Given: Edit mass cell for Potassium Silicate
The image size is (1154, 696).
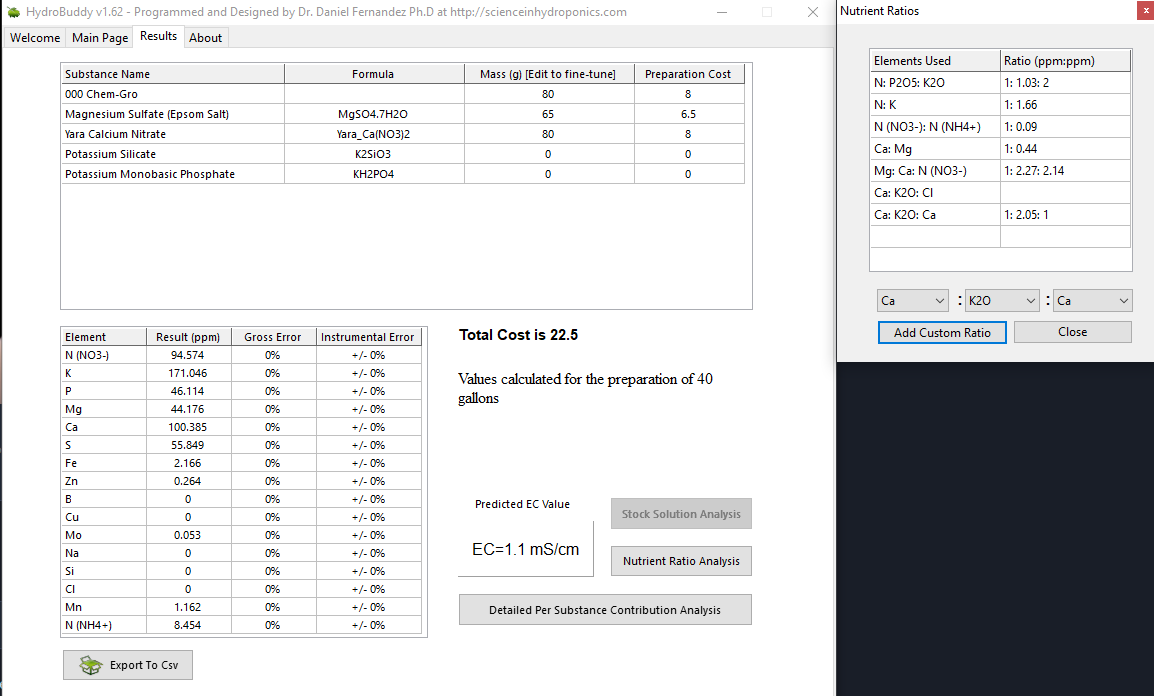Looking at the screenshot, I should [x=548, y=154].
